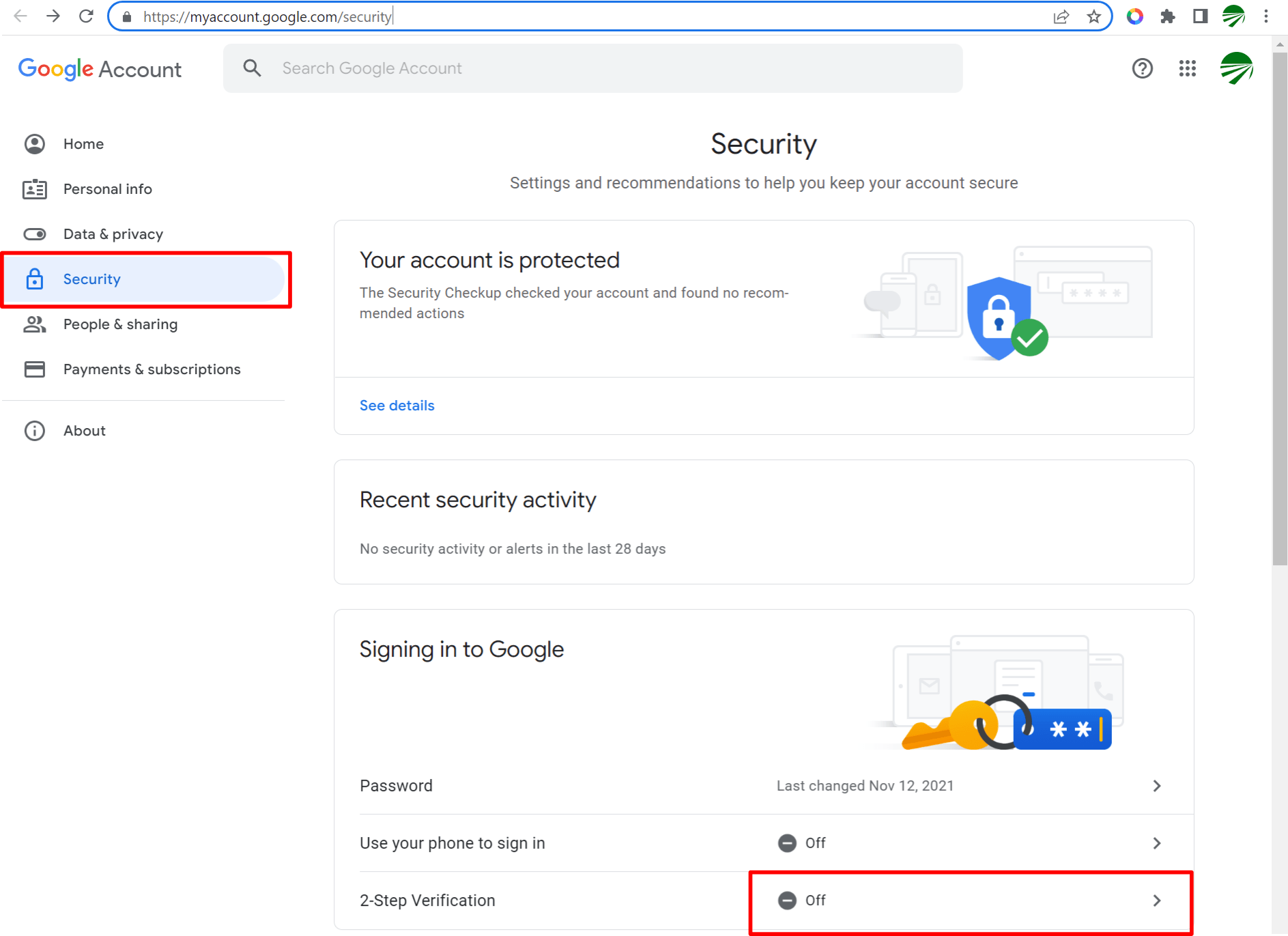Open Chrome's three-dot menu
The image size is (1288, 936).
(x=1266, y=16)
